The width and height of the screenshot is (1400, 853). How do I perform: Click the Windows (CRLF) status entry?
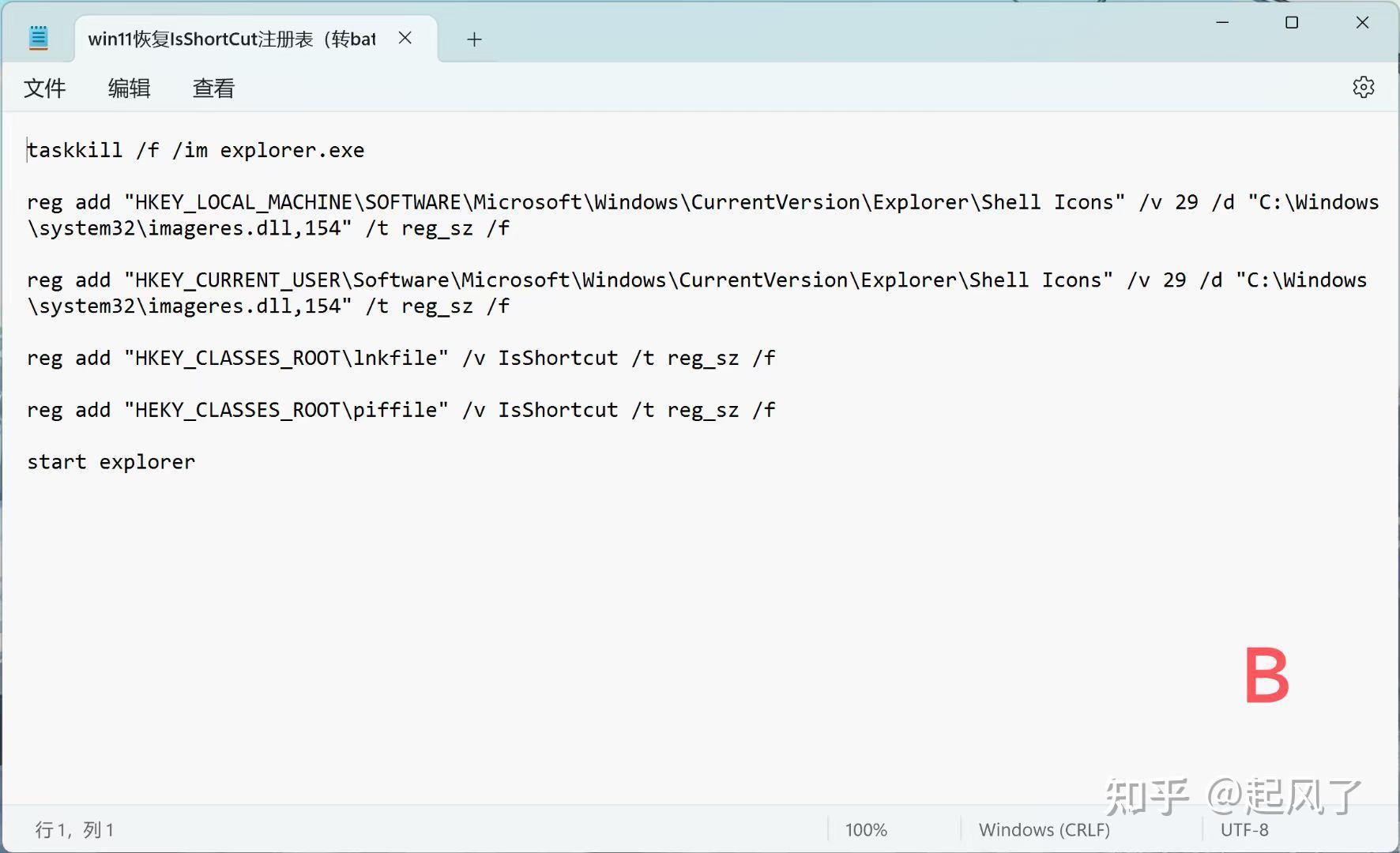1044,830
